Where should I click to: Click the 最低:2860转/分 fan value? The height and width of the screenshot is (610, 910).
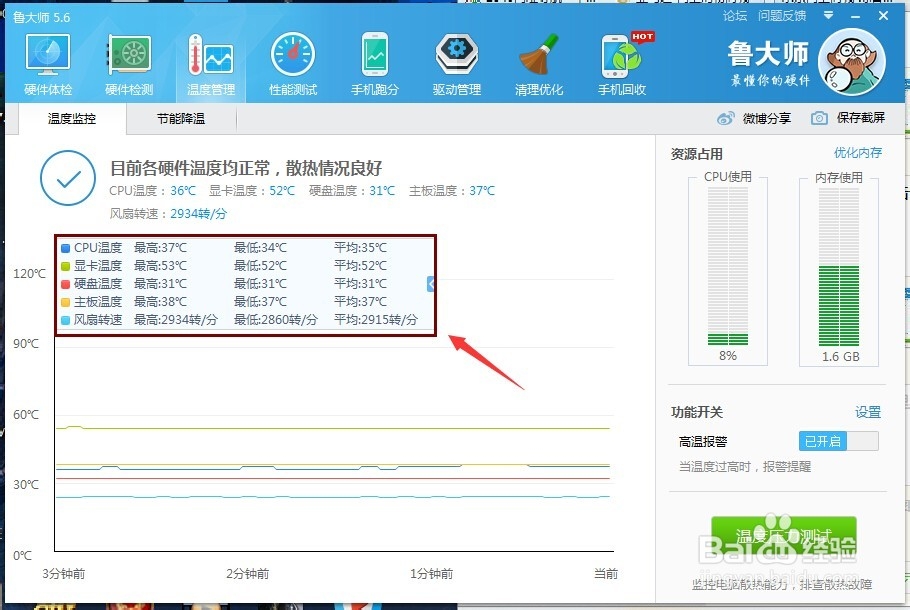click(x=276, y=320)
